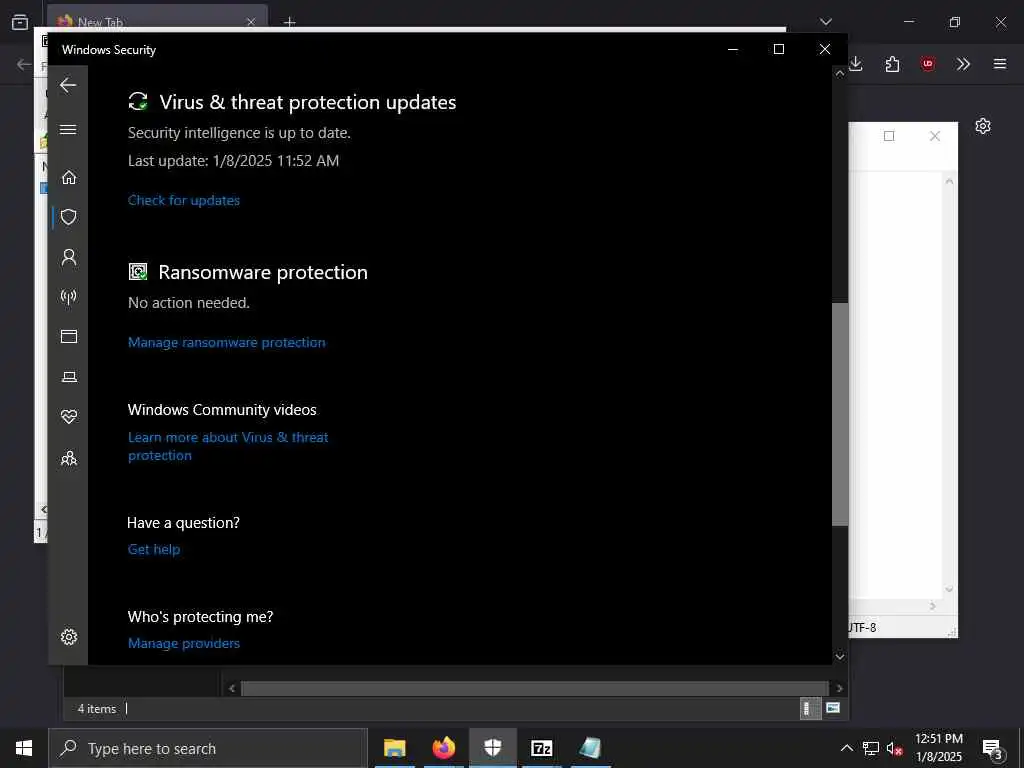Close the background notepad window

tap(935, 136)
